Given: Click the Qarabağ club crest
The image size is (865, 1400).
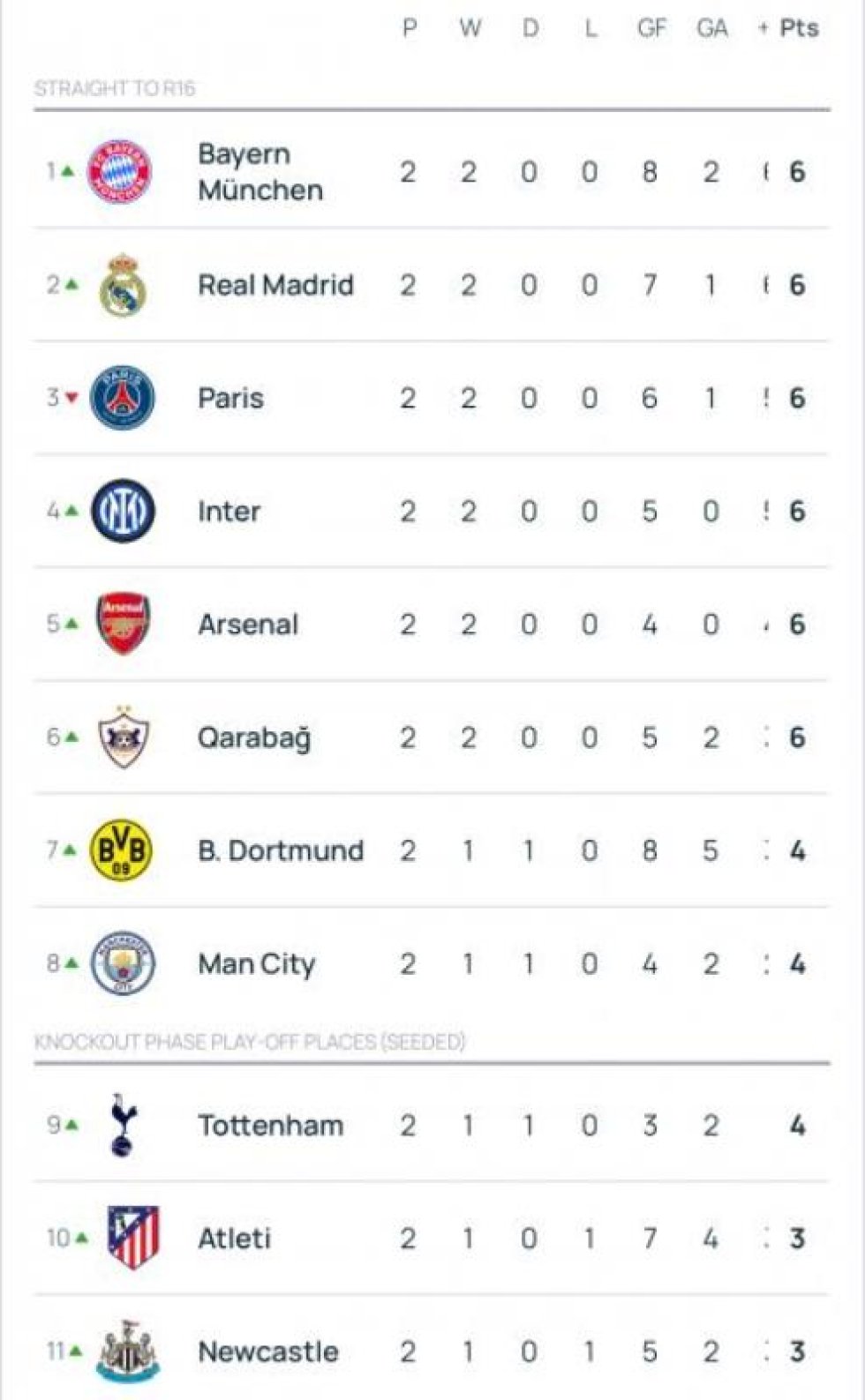Looking at the screenshot, I should click(x=123, y=737).
